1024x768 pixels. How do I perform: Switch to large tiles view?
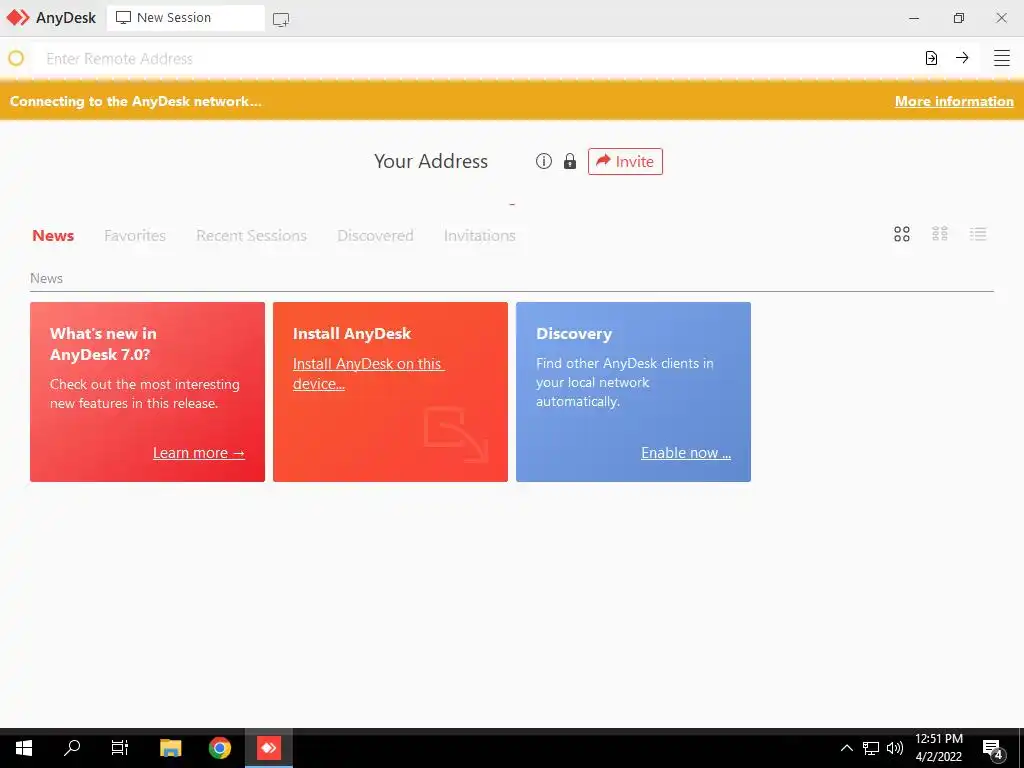(x=901, y=234)
